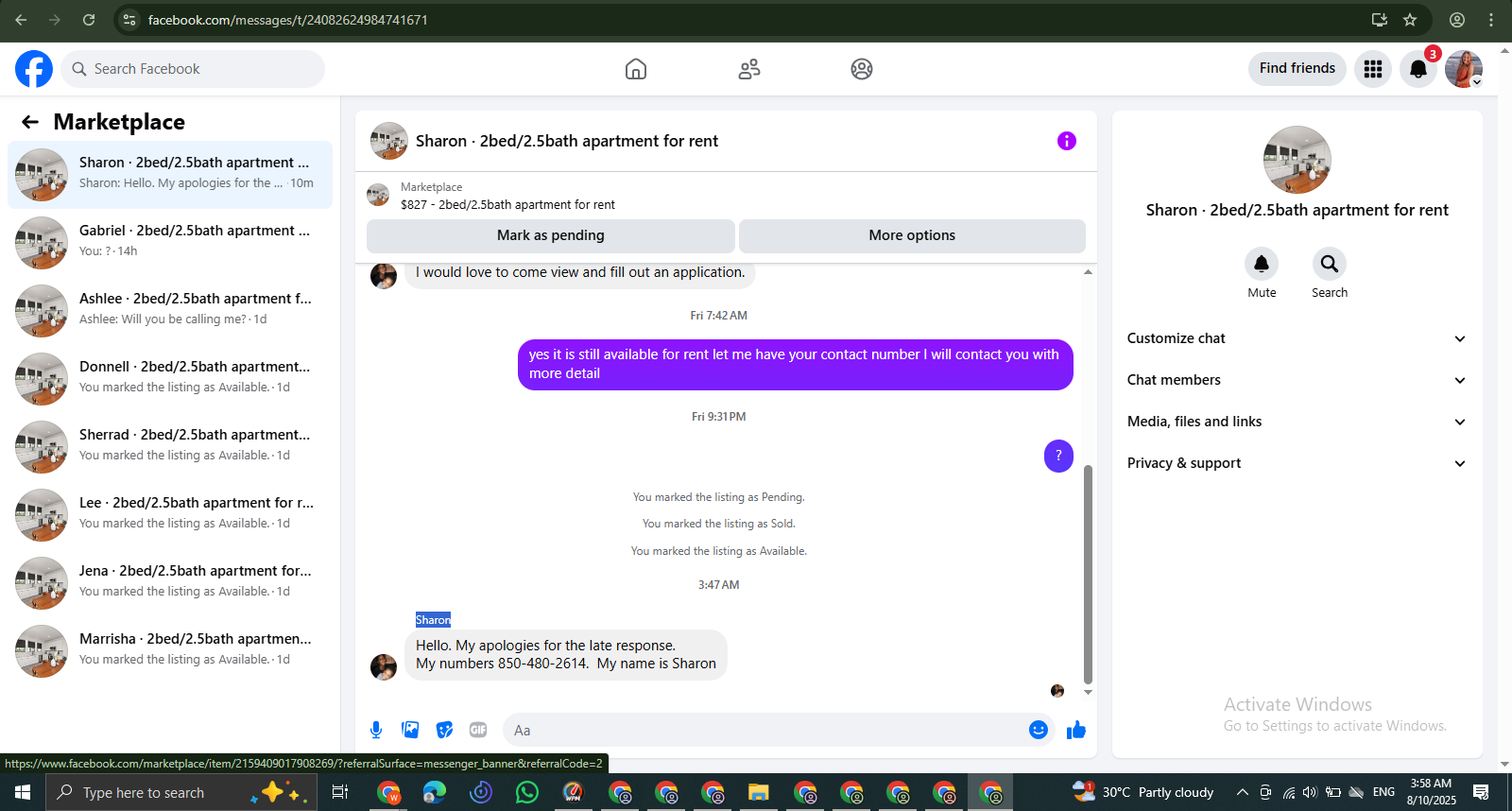The width and height of the screenshot is (1512, 811).
Task: Open Ashlee's conversation in the chat list
Action: [170, 311]
